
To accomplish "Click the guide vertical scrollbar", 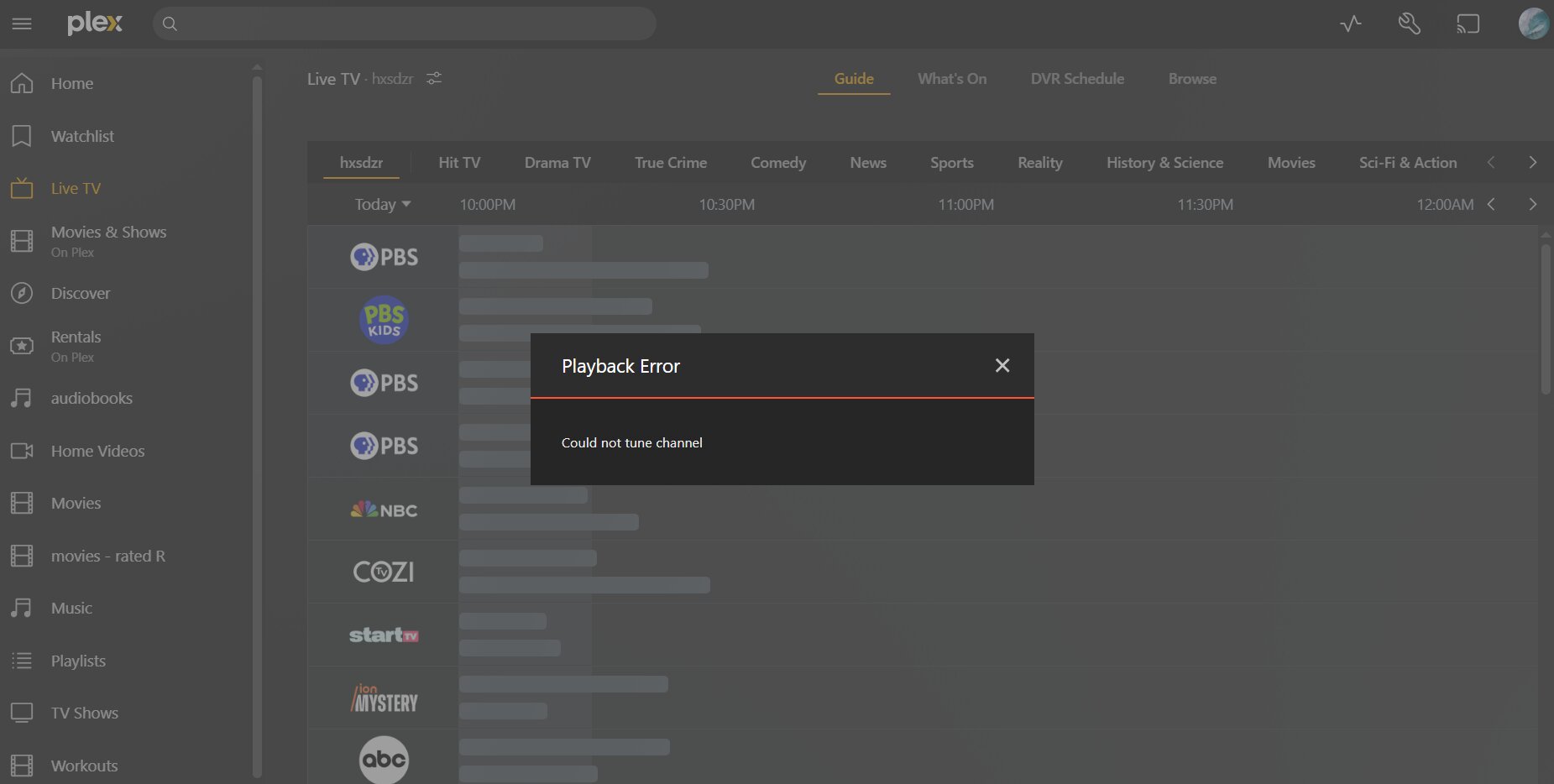I will tap(1546, 319).
